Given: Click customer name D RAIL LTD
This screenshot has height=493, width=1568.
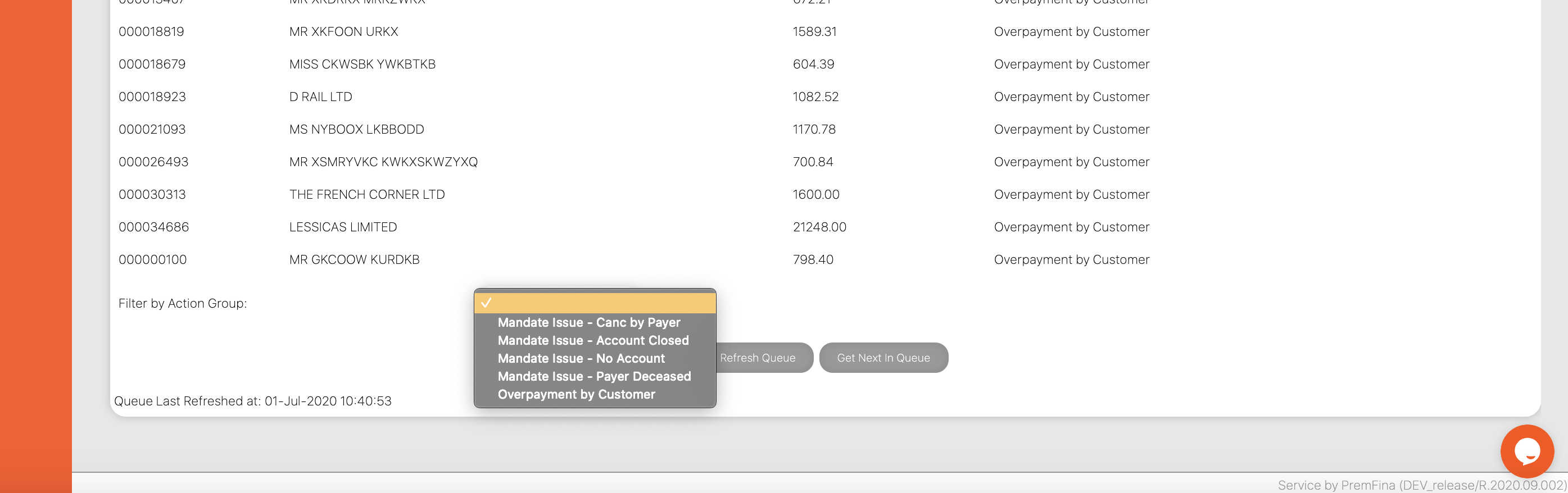Looking at the screenshot, I should [320, 97].
